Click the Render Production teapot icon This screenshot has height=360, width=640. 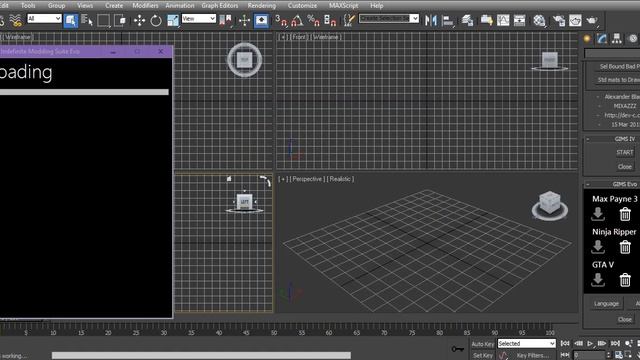(x=592, y=20)
